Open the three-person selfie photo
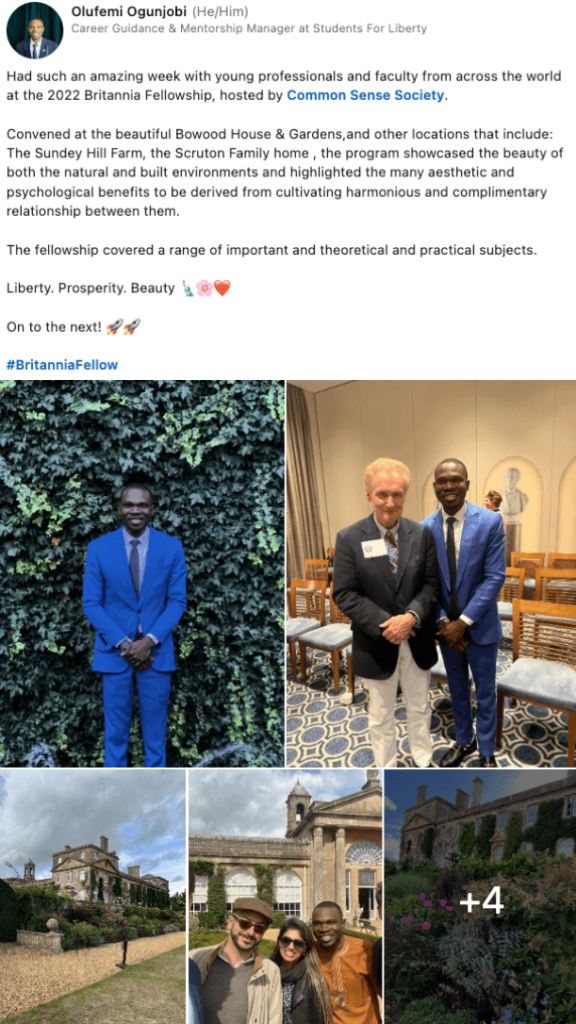The height and width of the screenshot is (1024, 576). (285, 897)
